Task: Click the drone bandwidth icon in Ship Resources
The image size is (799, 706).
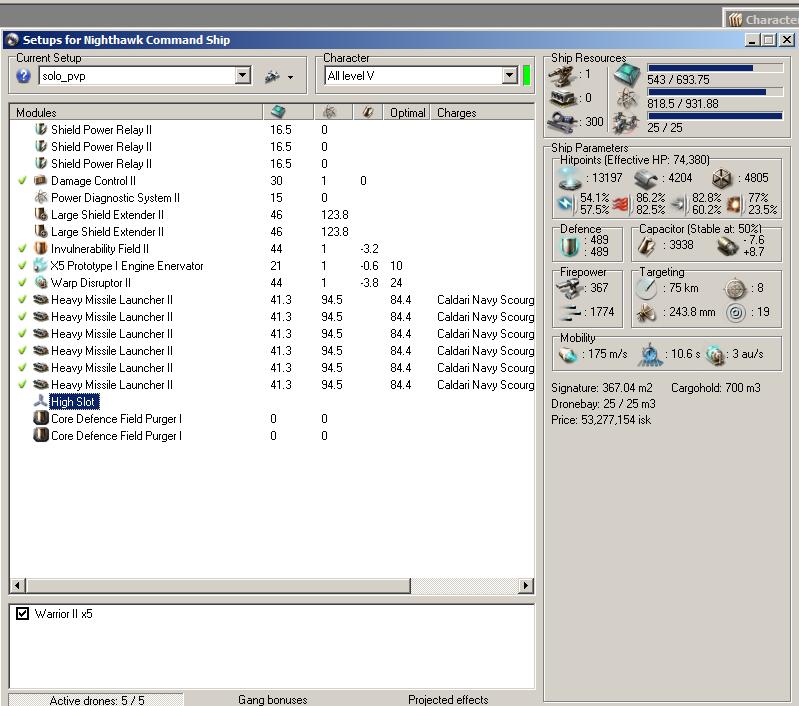Action: click(x=626, y=123)
